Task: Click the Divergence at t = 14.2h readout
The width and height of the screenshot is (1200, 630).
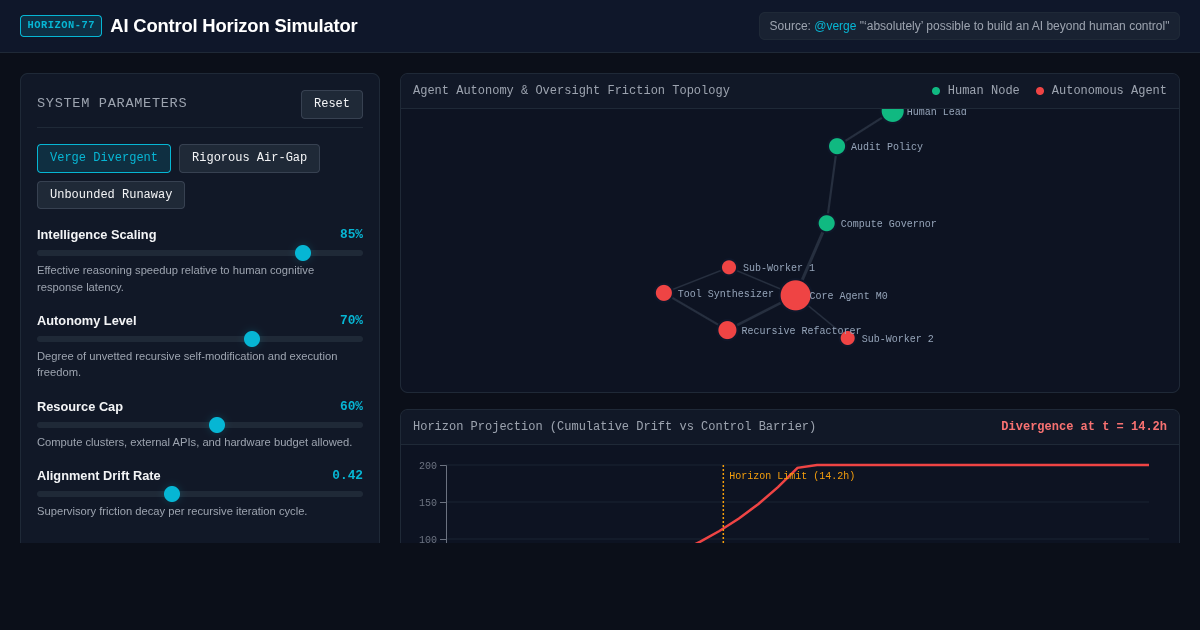Action: pyautogui.click(x=1084, y=427)
